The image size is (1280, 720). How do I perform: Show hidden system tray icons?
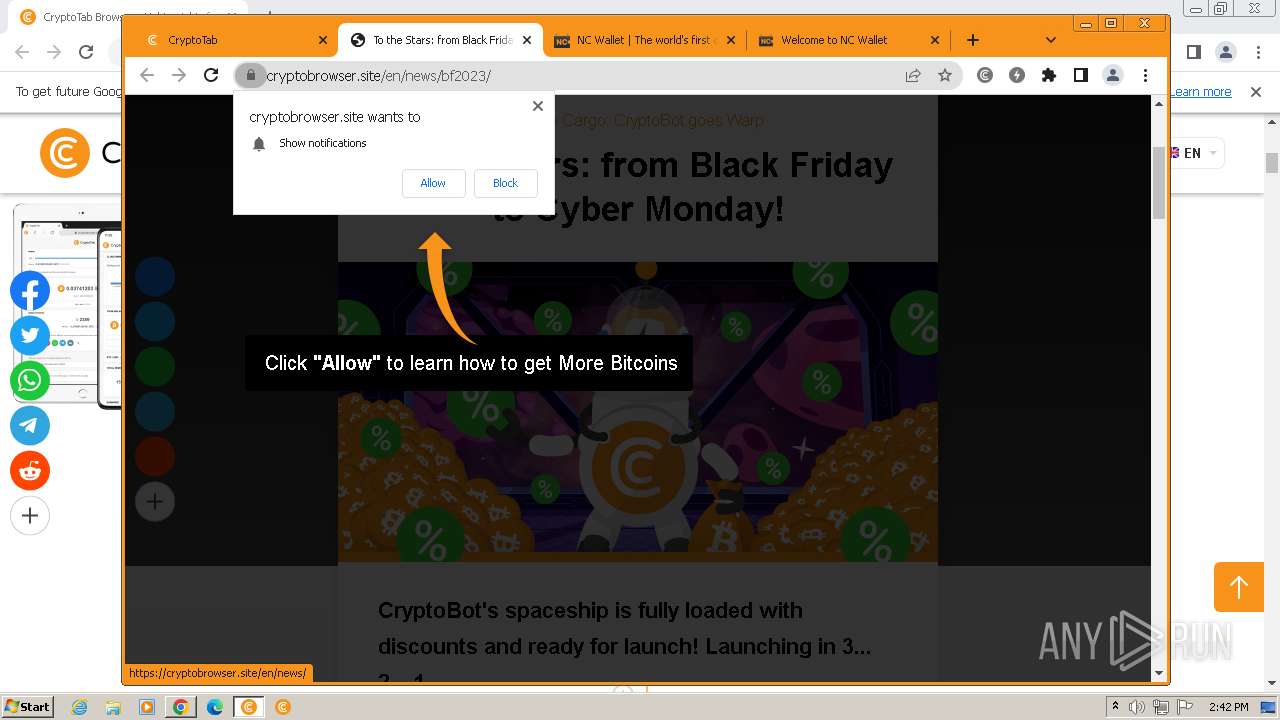pos(1116,707)
